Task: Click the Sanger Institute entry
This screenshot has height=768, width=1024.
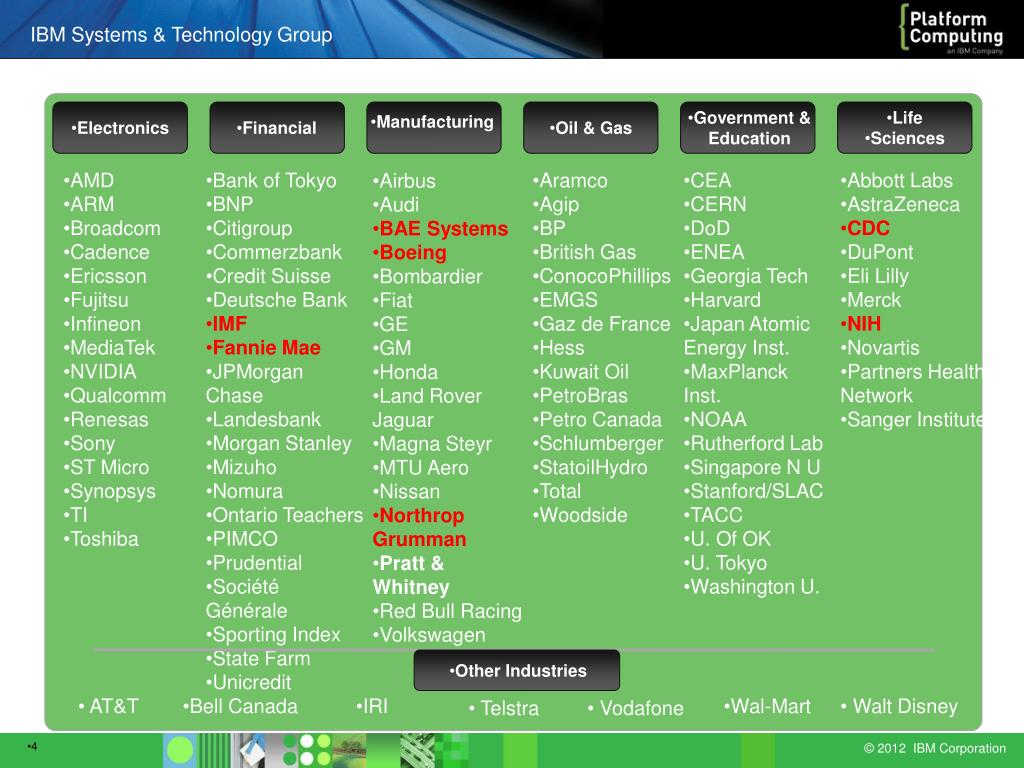Action: pos(912,419)
